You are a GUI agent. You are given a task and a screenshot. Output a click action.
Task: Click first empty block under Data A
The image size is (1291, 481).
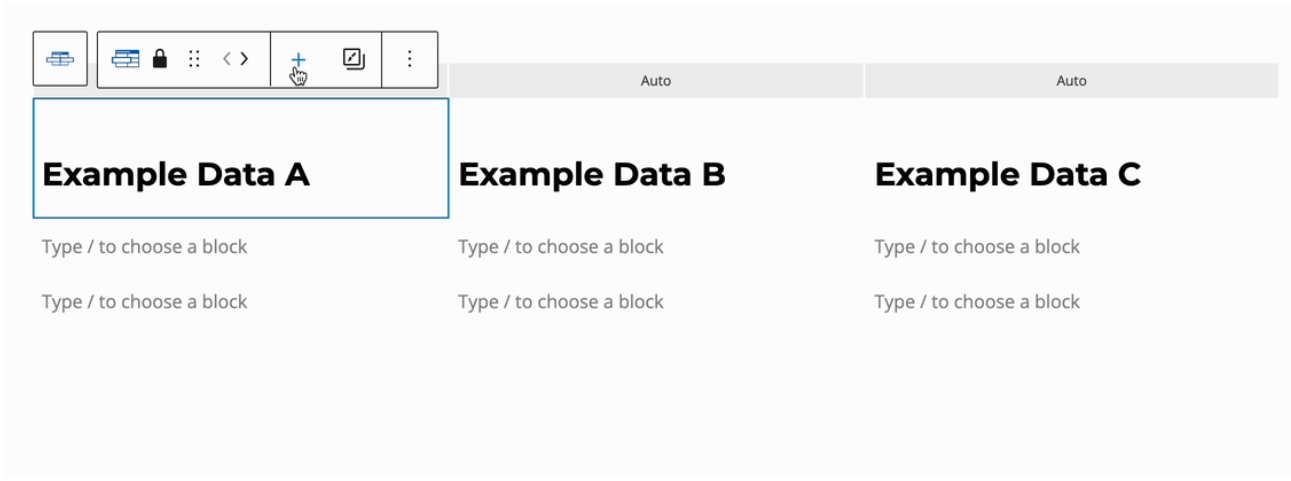[x=145, y=247]
